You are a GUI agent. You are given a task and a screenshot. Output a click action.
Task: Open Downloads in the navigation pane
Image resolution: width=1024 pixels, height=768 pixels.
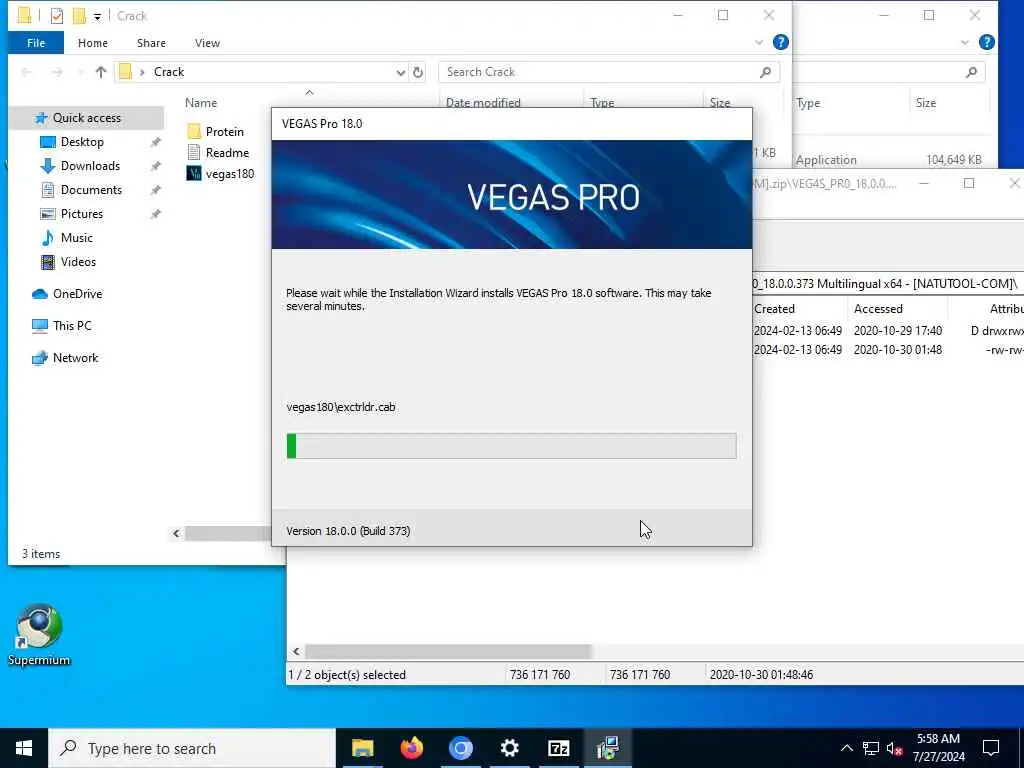pos(90,166)
